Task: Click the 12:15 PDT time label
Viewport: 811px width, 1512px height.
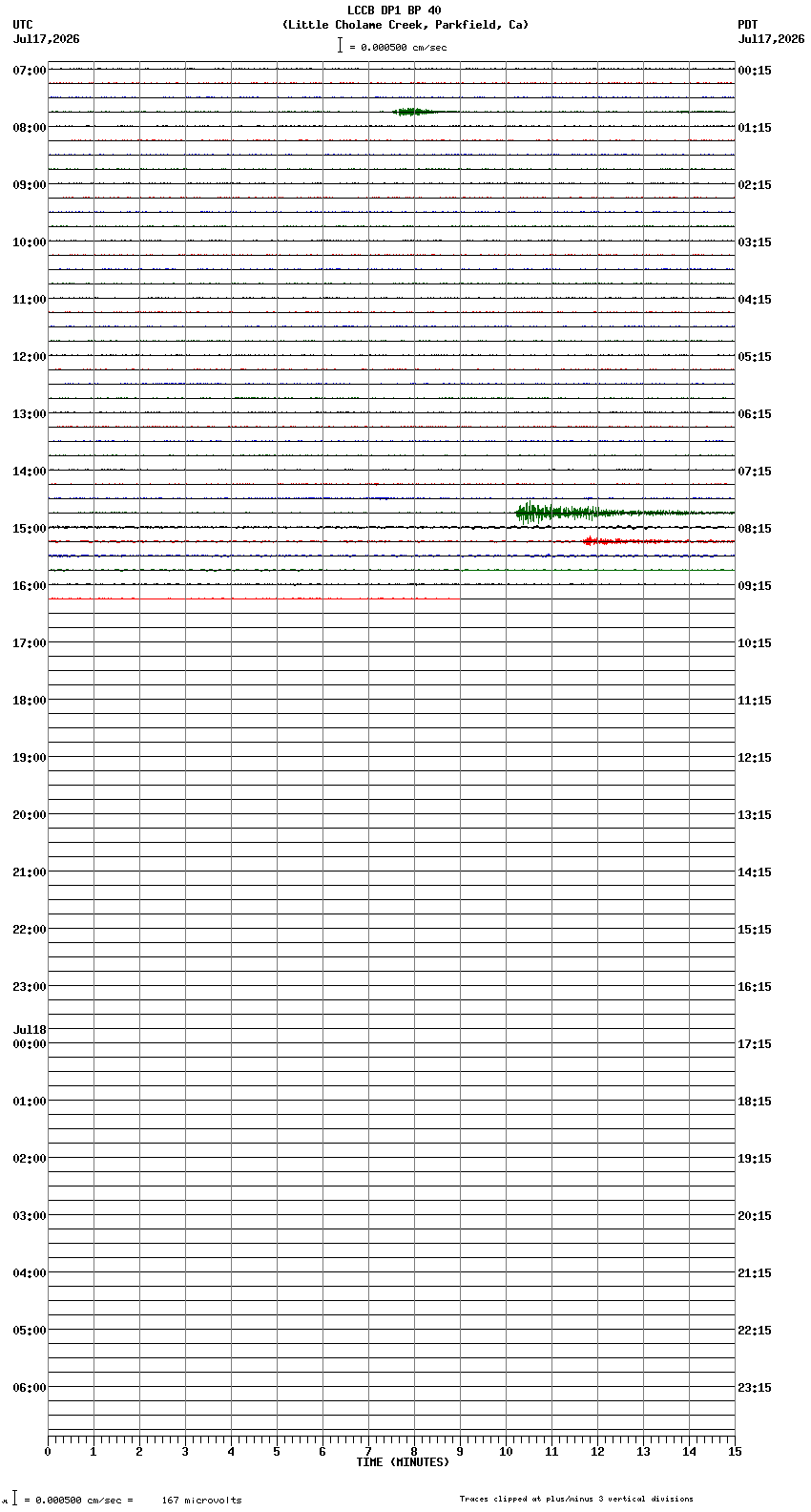Action: [x=755, y=758]
